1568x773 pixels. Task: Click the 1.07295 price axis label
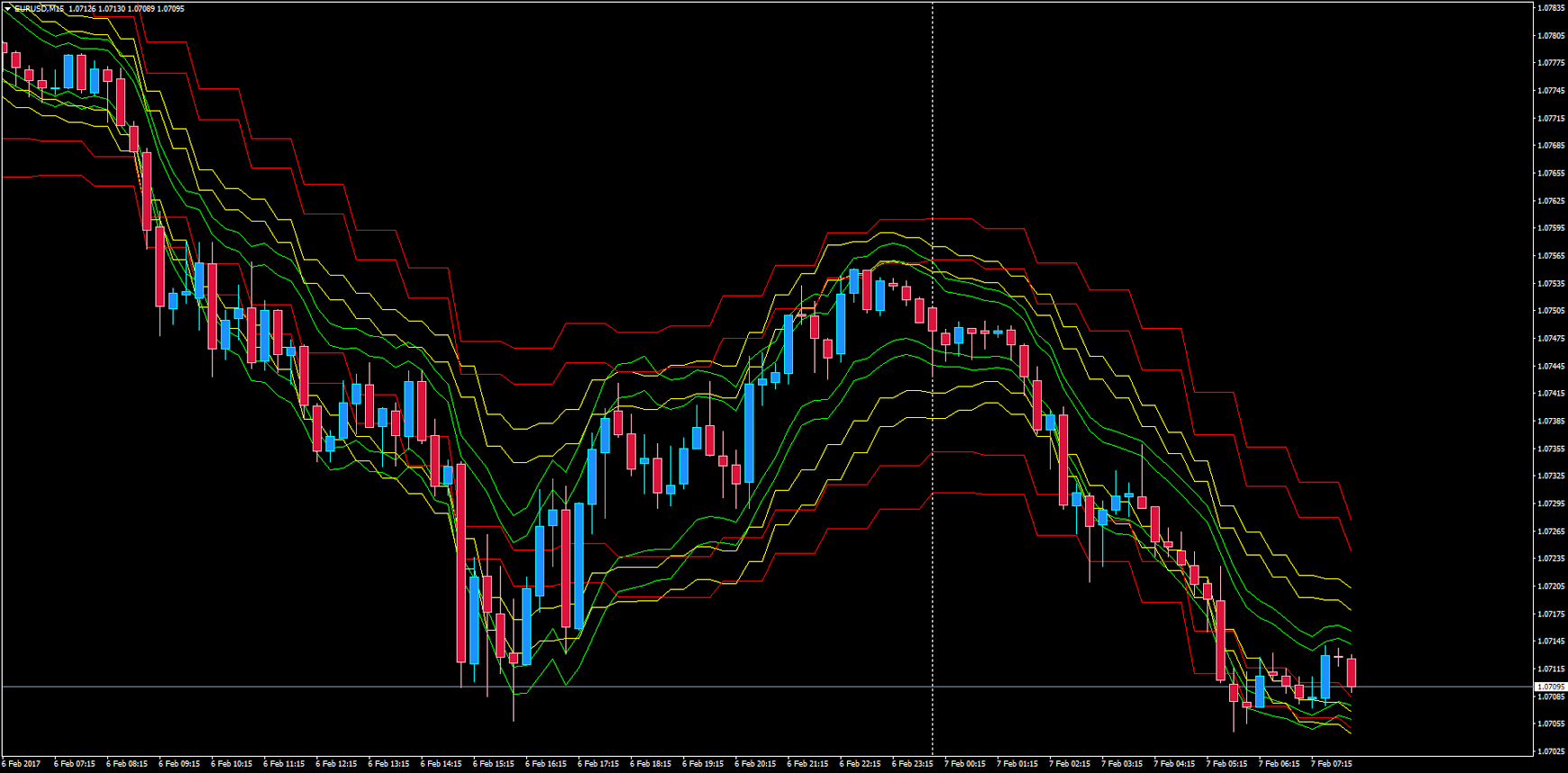(1550, 504)
